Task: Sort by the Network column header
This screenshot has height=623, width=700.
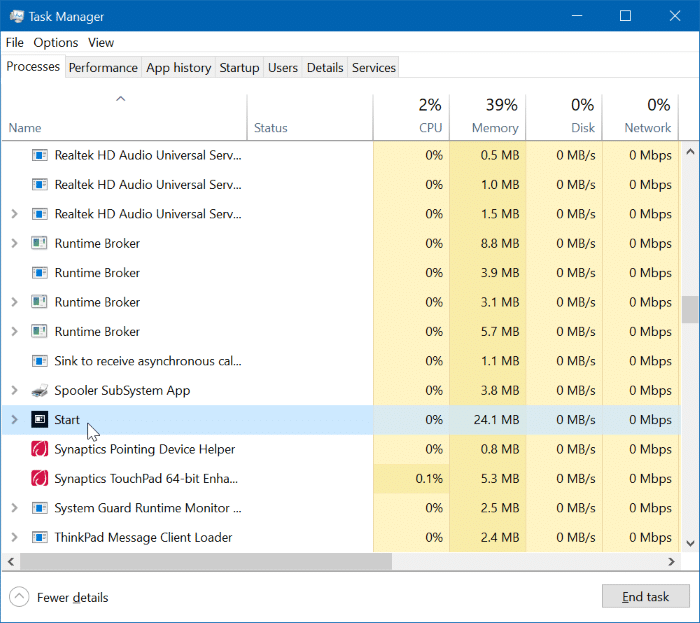Action: click(641, 117)
